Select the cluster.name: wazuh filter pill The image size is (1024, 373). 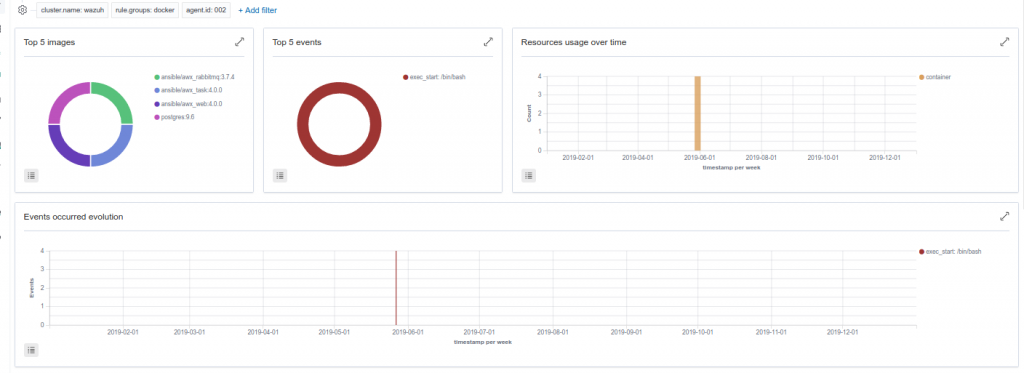[x=72, y=10]
